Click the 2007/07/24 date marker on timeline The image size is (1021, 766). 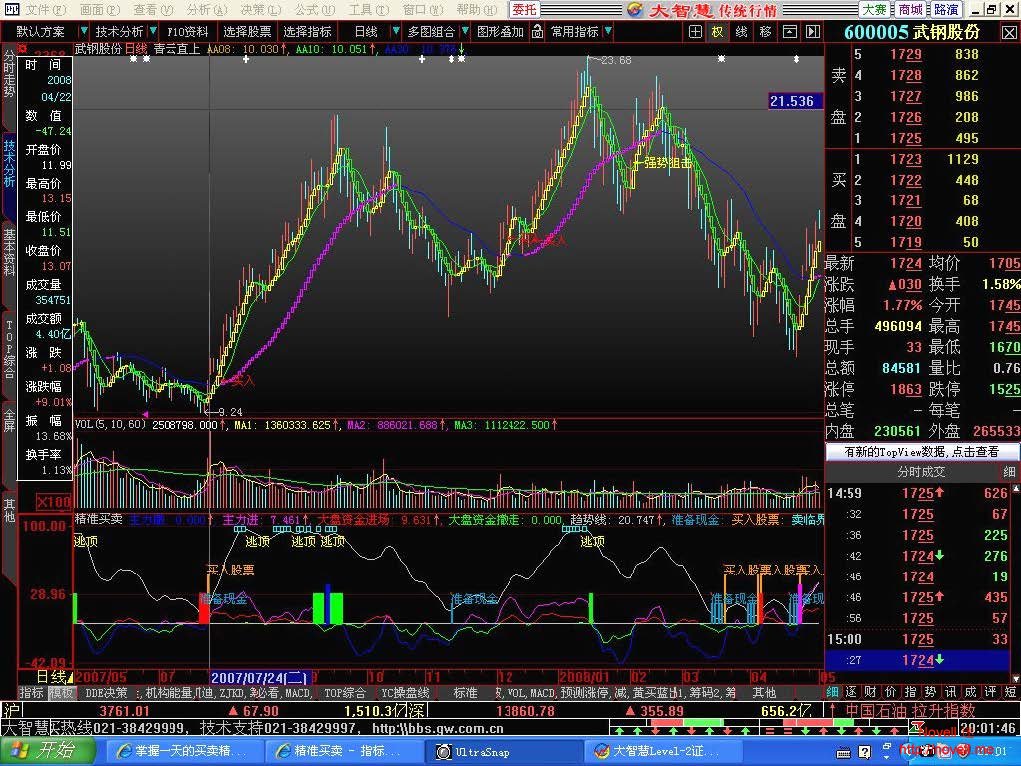pos(258,677)
